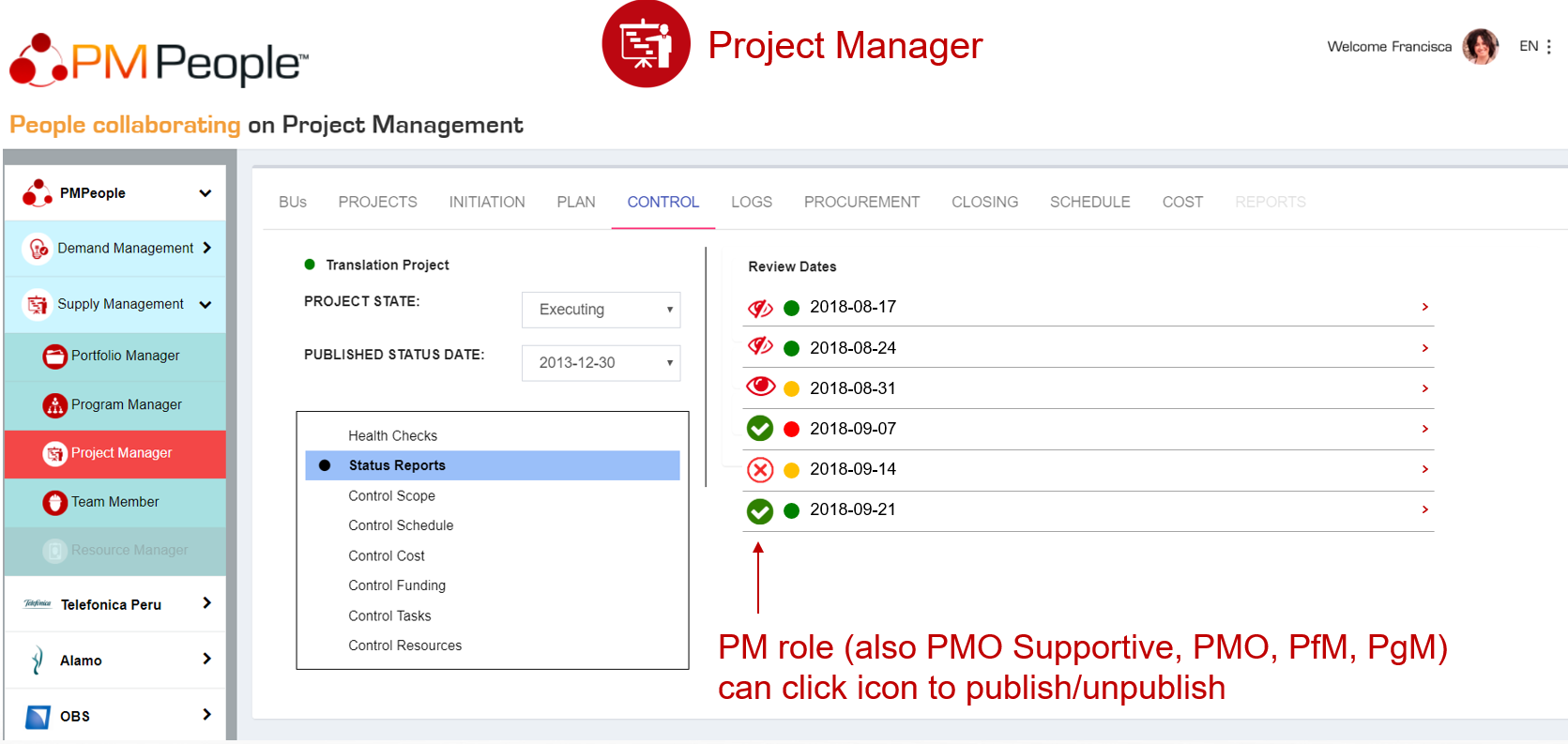The image size is (1568, 744).
Task: Expand the Telefonica Peru chevron
Action: tap(207, 603)
